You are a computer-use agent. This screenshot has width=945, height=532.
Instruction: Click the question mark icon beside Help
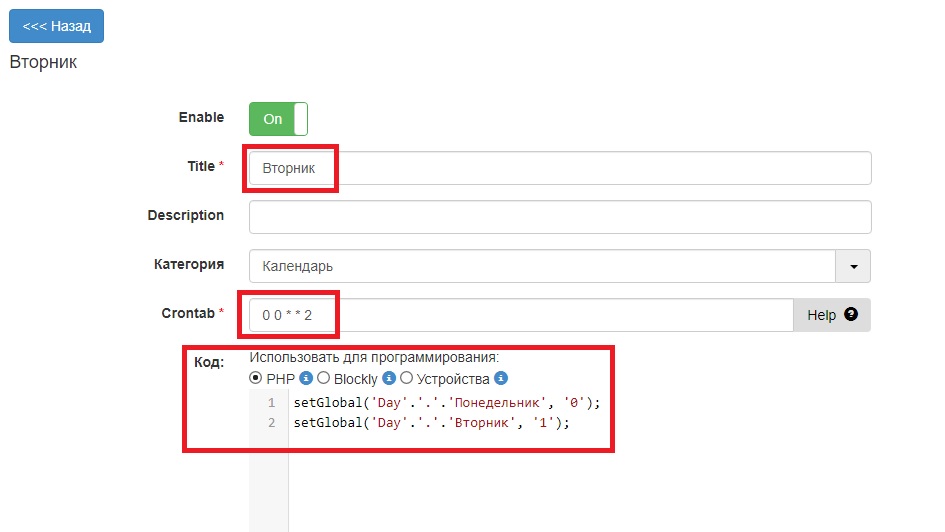[851, 314]
